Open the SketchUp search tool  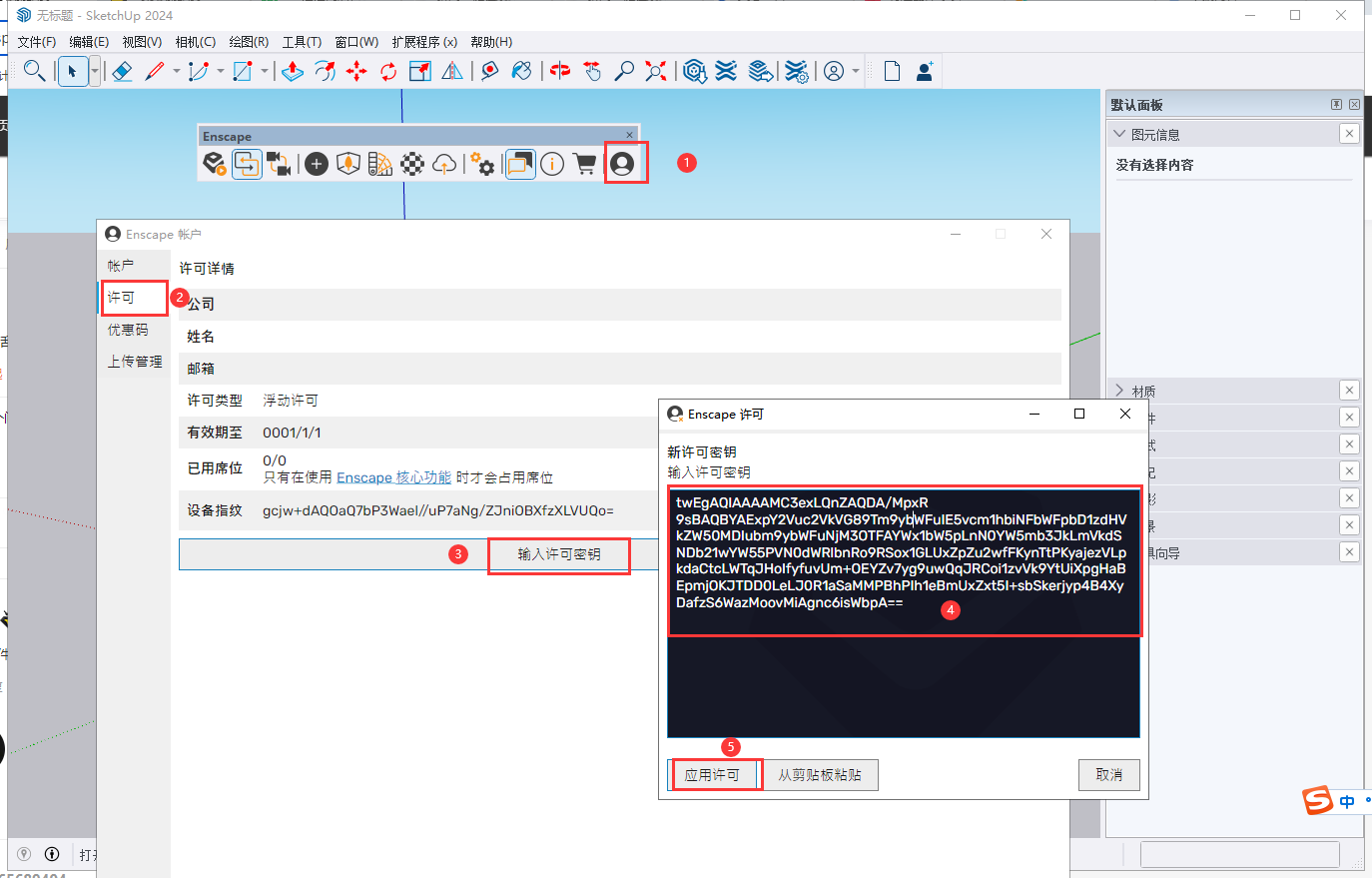[34, 71]
